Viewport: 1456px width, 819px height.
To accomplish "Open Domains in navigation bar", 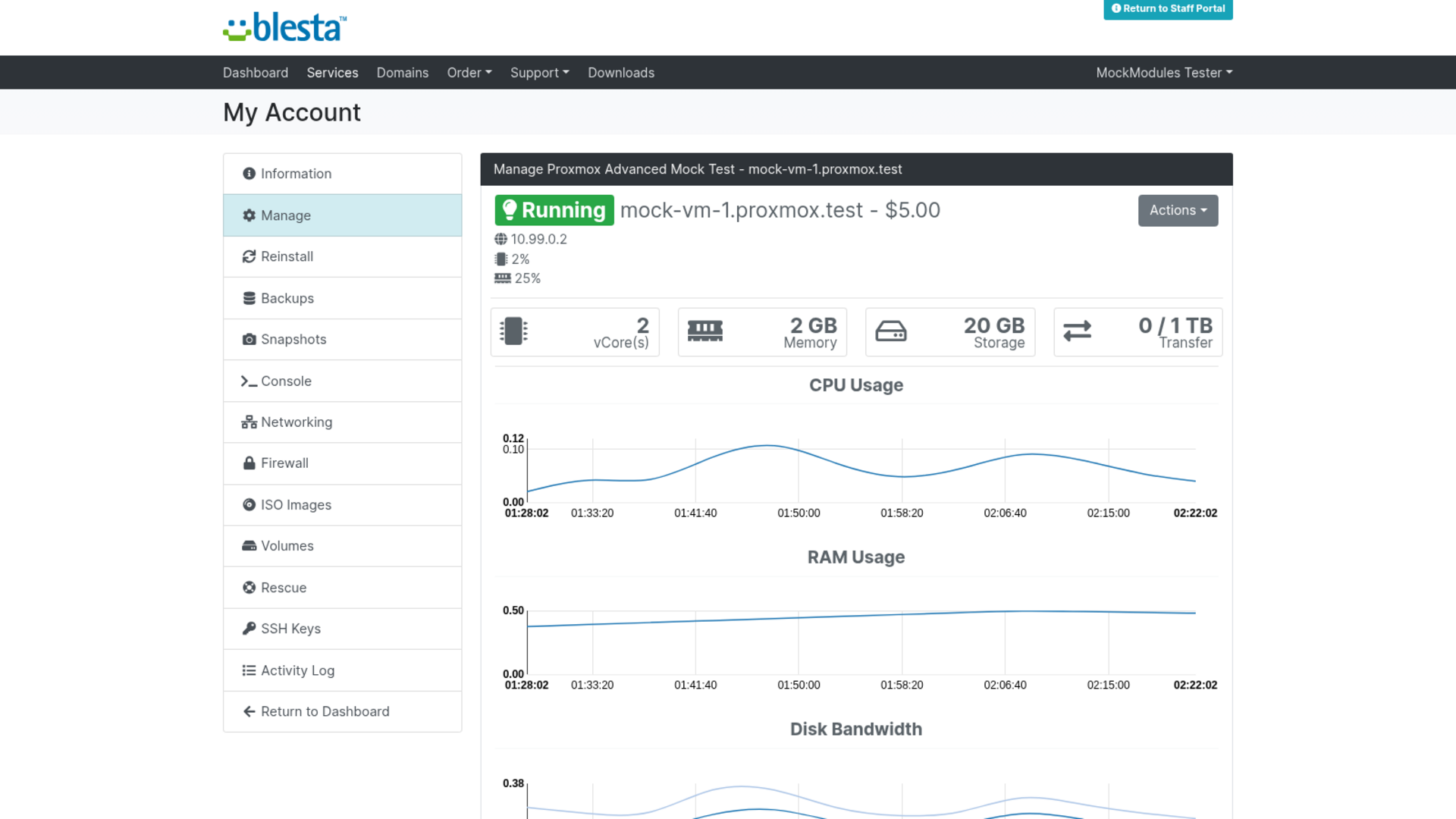I will [403, 73].
